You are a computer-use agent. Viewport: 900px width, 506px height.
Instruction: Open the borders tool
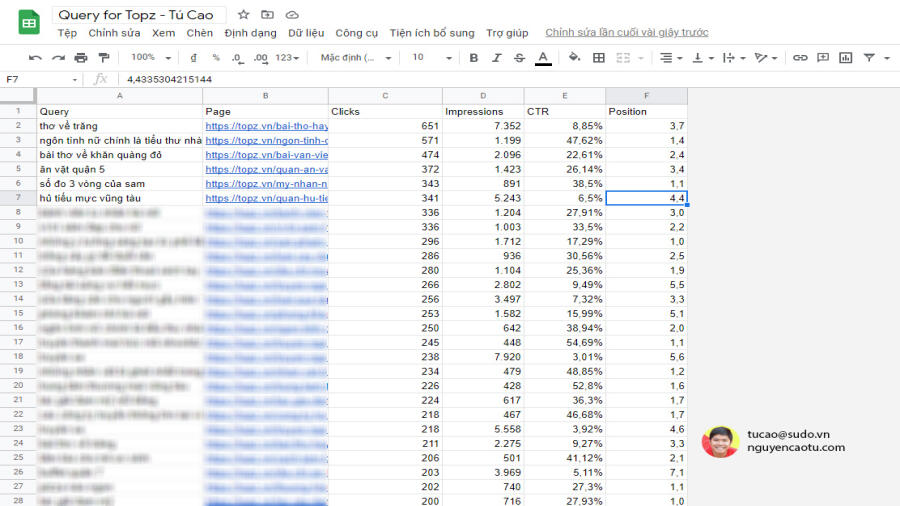(599, 57)
